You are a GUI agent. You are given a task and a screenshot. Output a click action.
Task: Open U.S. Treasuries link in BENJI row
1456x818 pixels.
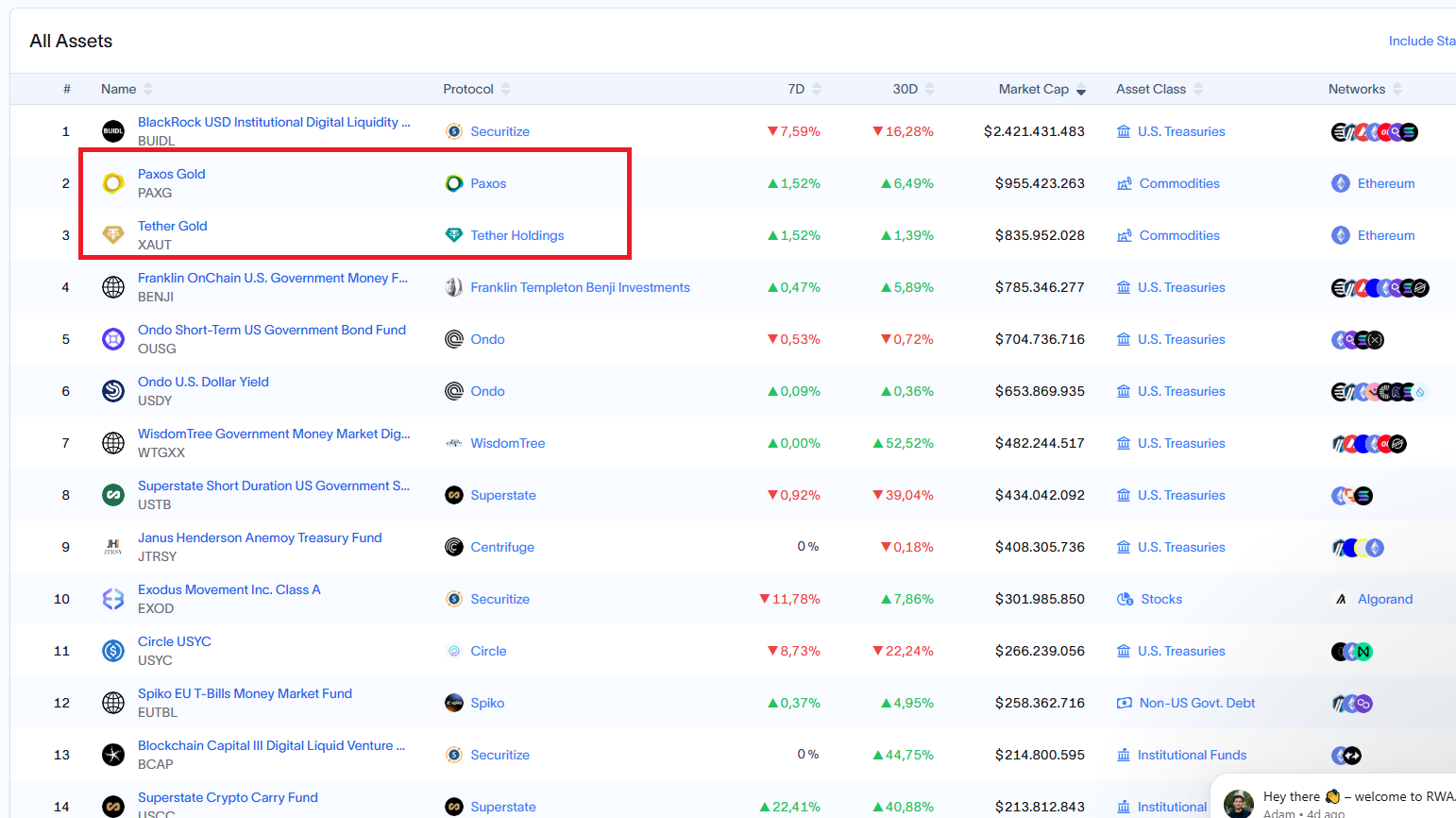click(x=1181, y=287)
